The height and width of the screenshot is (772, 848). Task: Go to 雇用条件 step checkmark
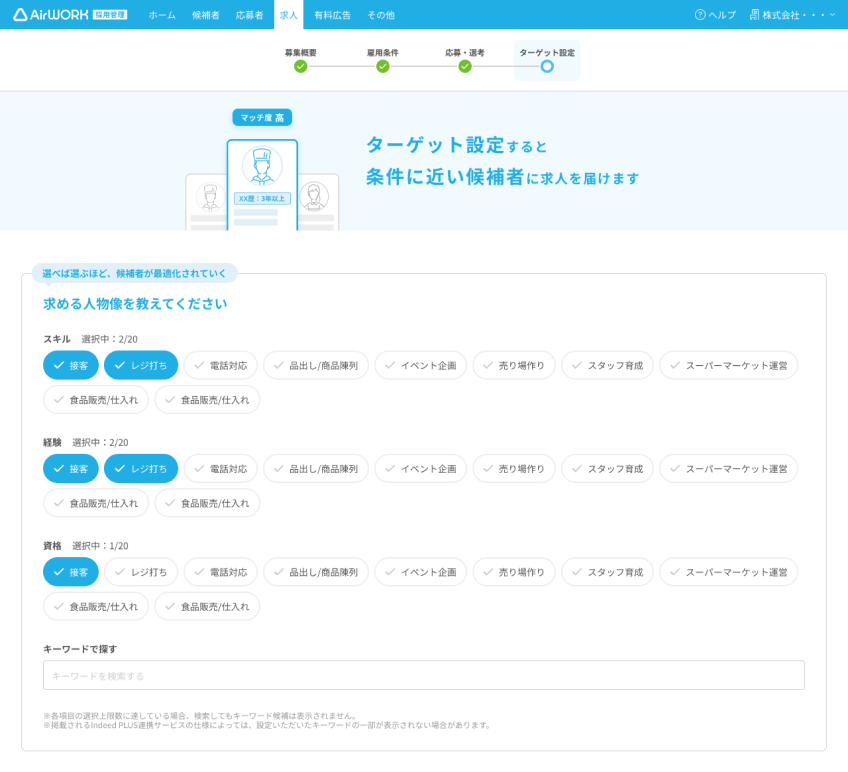(x=383, y=67)
